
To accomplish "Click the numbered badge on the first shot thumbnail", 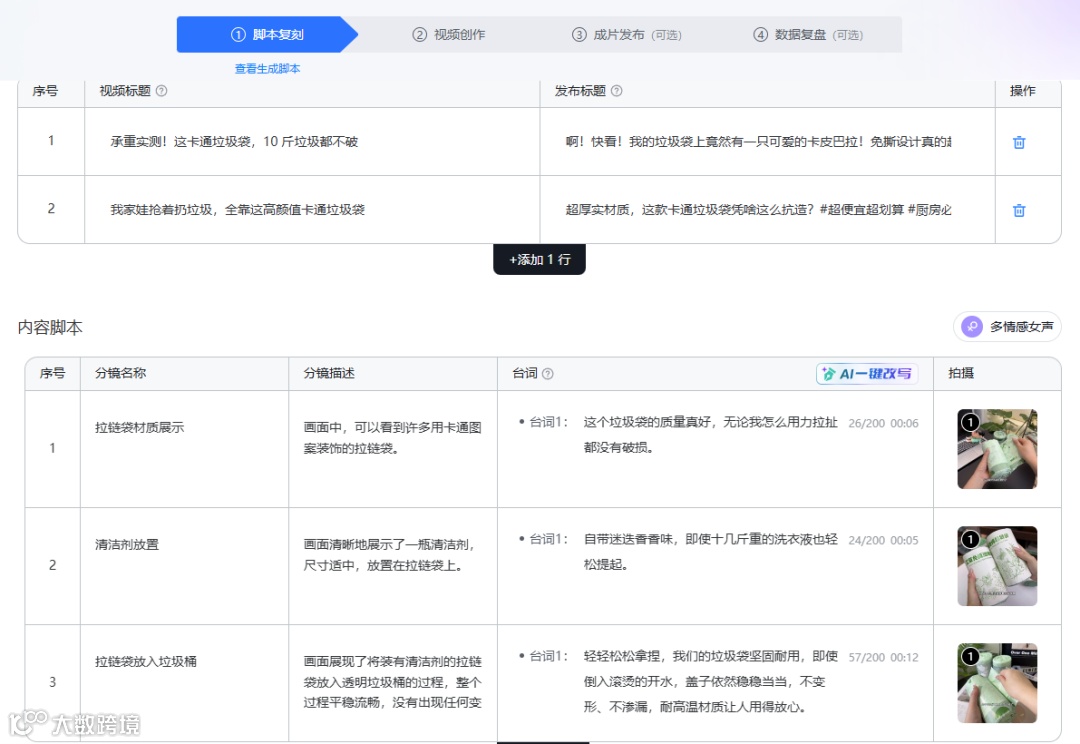I will 969,422.
